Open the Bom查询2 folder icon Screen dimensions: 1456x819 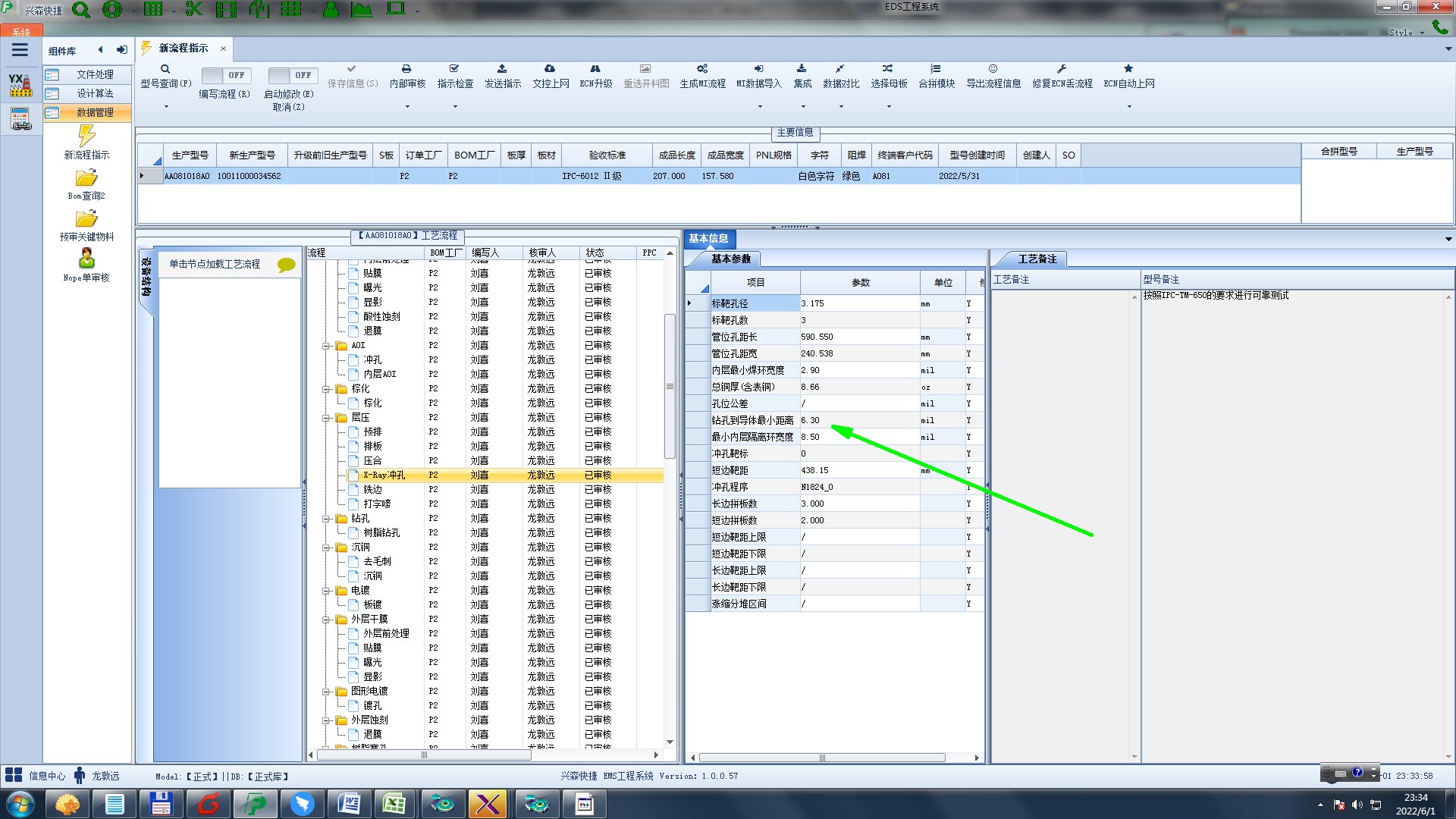(86, 178)
